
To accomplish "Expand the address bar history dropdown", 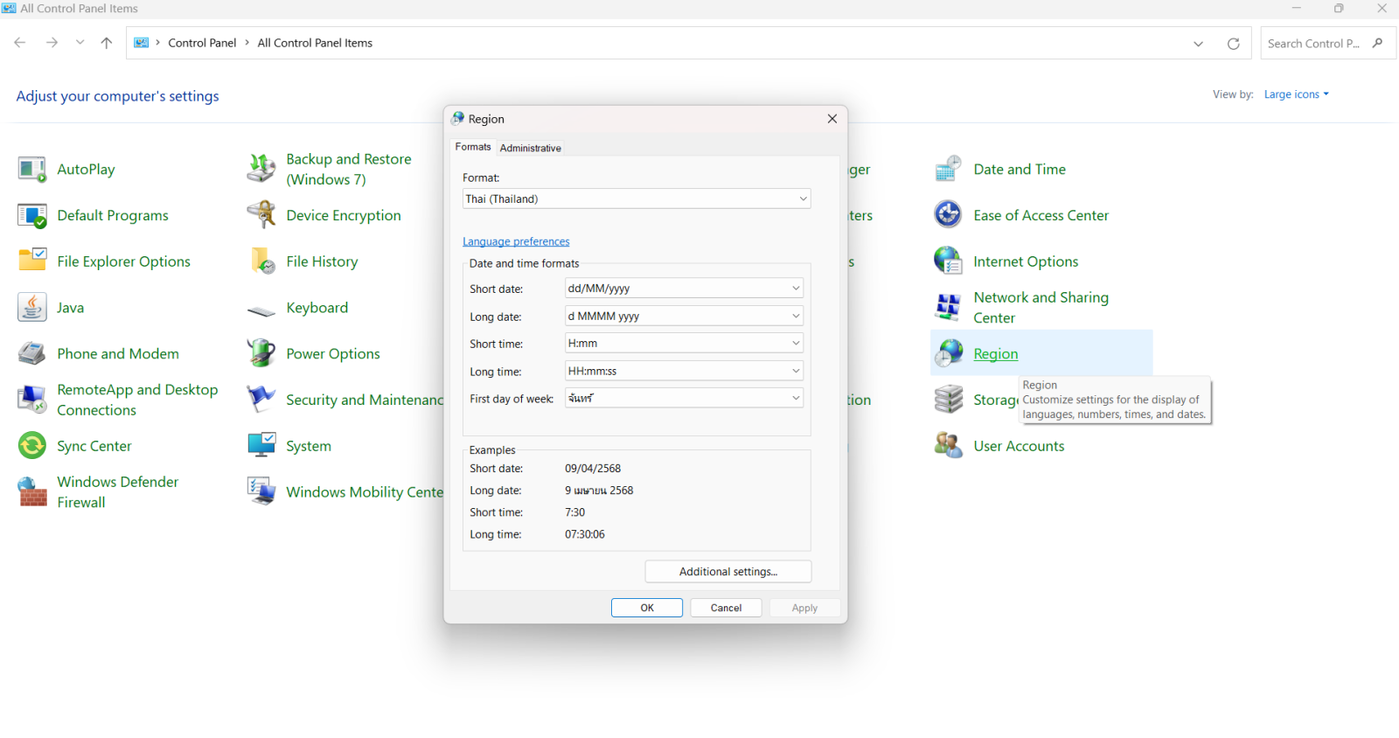I will pos(1198,43).
